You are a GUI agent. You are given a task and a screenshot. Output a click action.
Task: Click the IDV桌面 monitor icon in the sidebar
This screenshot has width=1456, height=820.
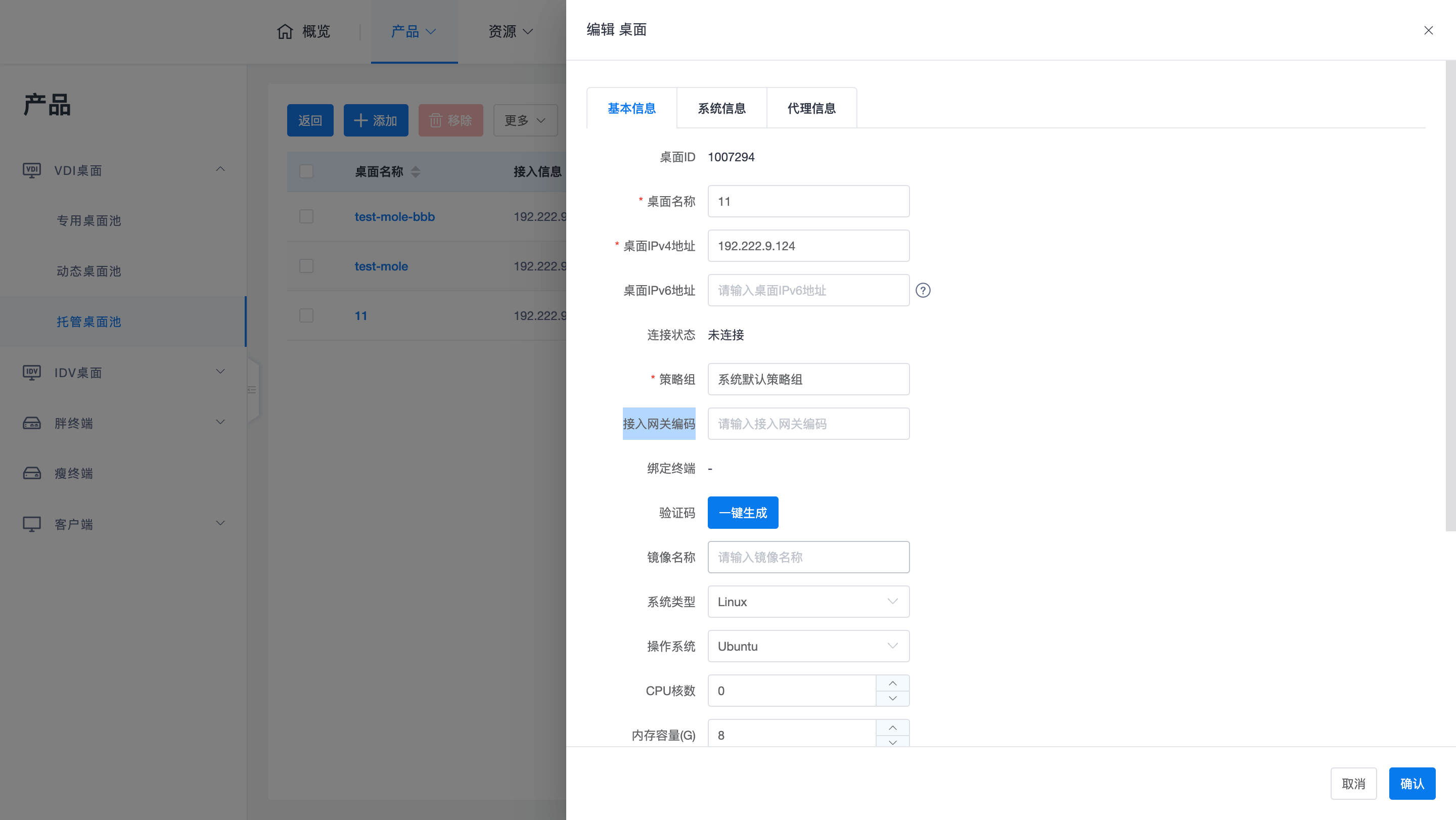tap(32, 373)
